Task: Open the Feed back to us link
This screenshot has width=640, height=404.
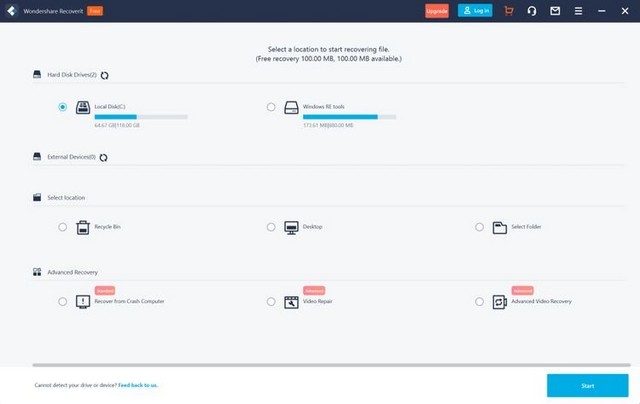Action: click(137, 385)
